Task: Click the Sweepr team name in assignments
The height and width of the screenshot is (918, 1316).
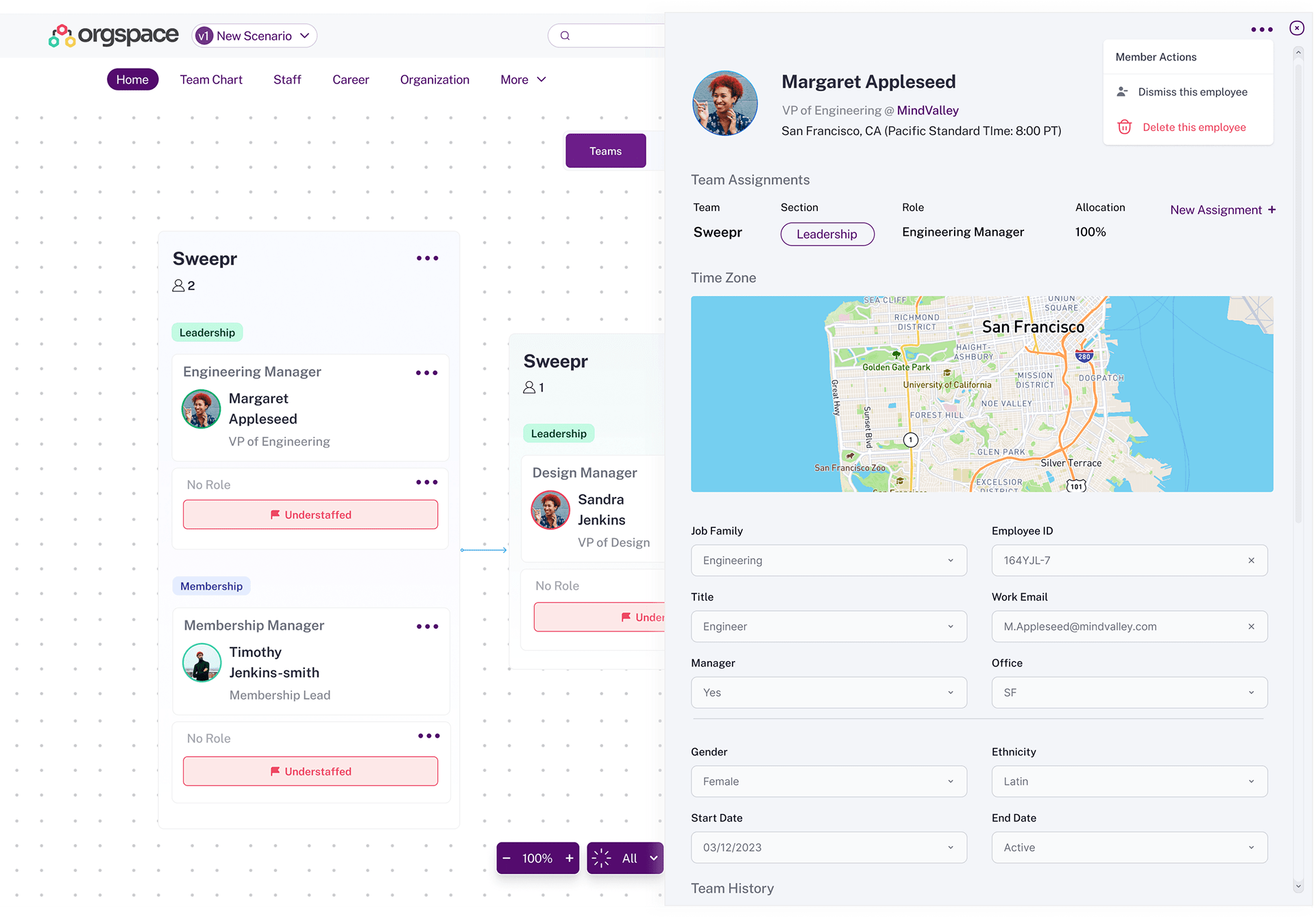Action: click(718, 232)
